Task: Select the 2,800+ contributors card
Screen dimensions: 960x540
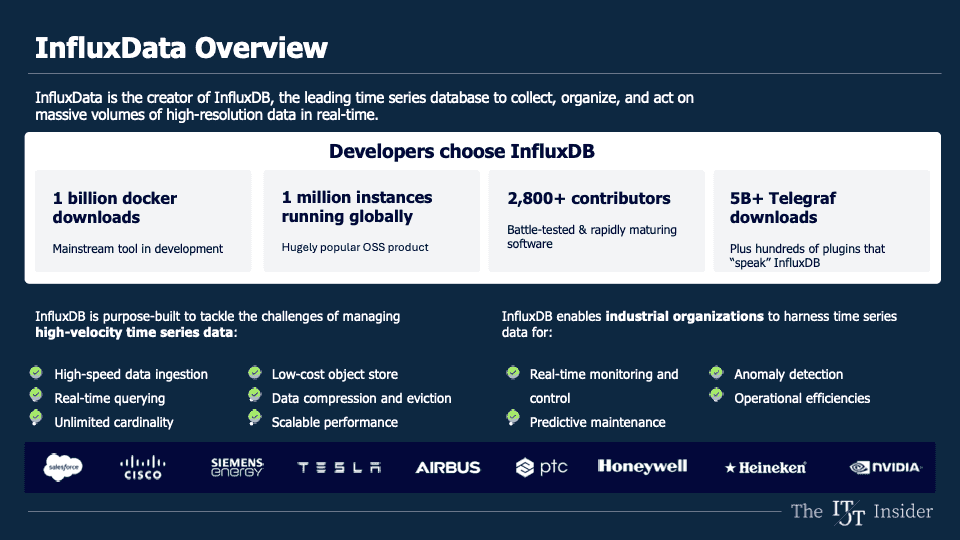Action: pos(596,221)
